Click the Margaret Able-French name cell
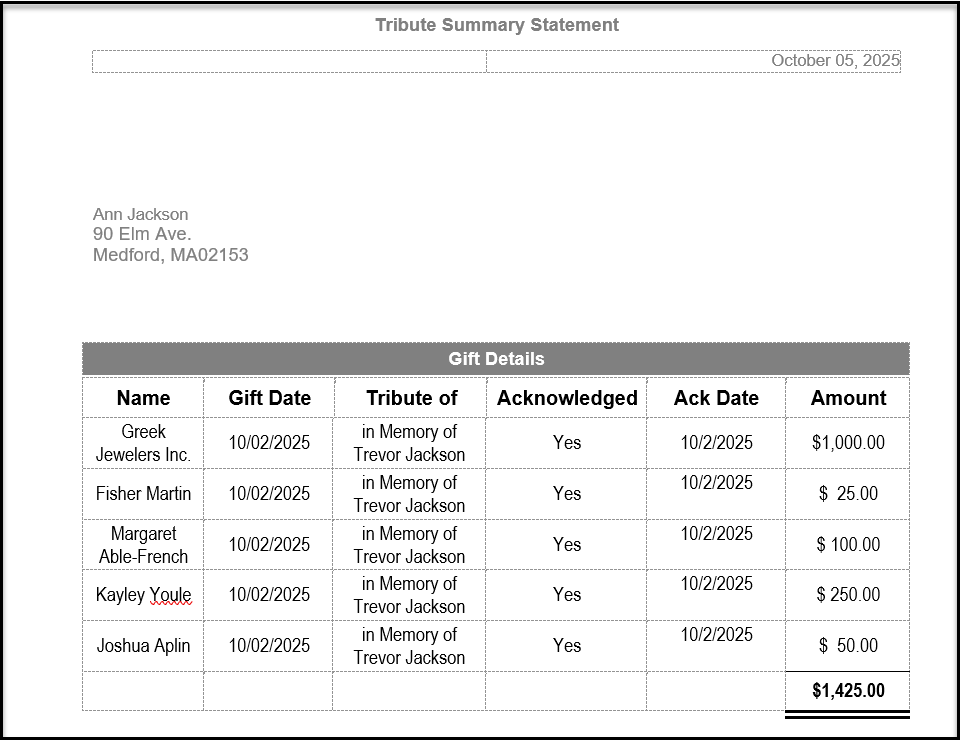 tap(143, 545)
